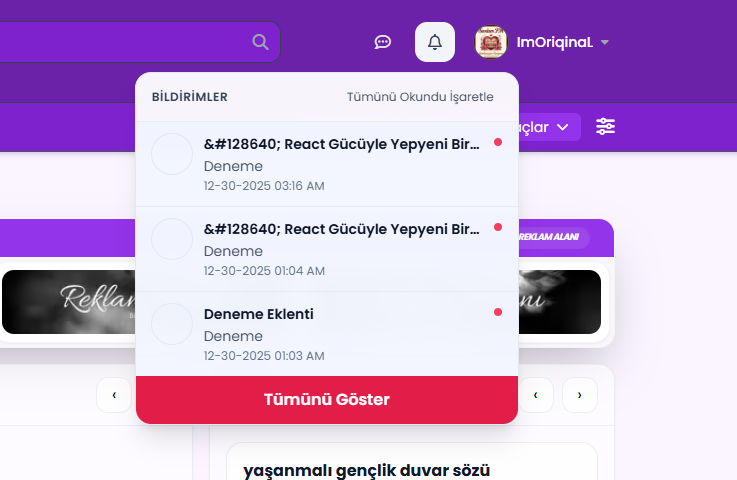Click unread dot on Deneme Eklenti notification
The height and width of the screenshot is (480, 737).
click(x=498, y=313)
